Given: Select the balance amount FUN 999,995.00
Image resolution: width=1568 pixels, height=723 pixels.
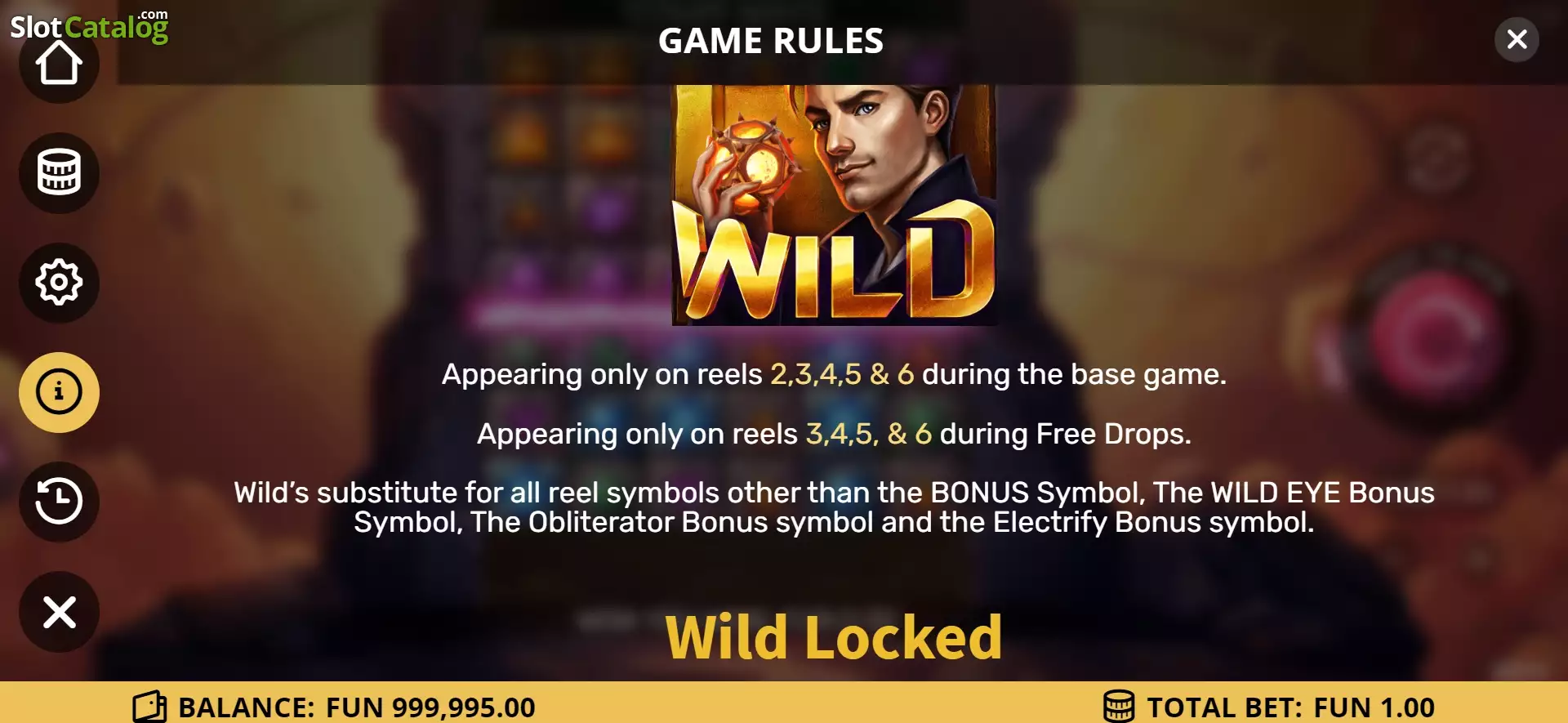Looking at the screenshot, I should 430,707.
